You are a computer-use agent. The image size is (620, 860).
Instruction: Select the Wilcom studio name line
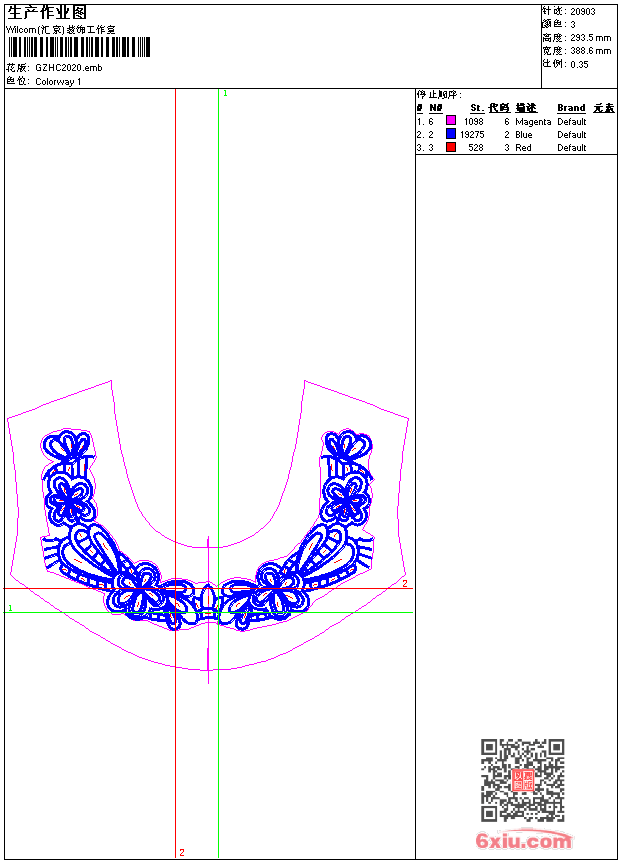61,30
